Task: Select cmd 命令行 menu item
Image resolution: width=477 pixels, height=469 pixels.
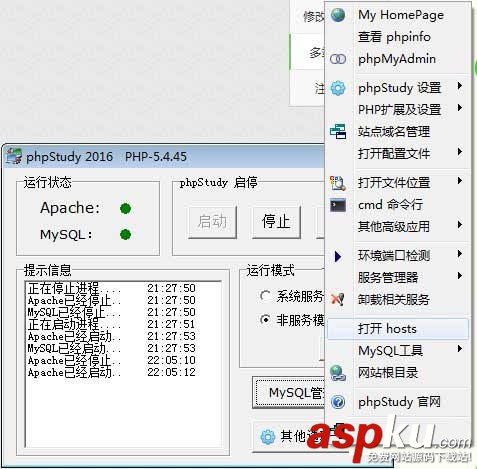Action: click(x=398, y=205)
